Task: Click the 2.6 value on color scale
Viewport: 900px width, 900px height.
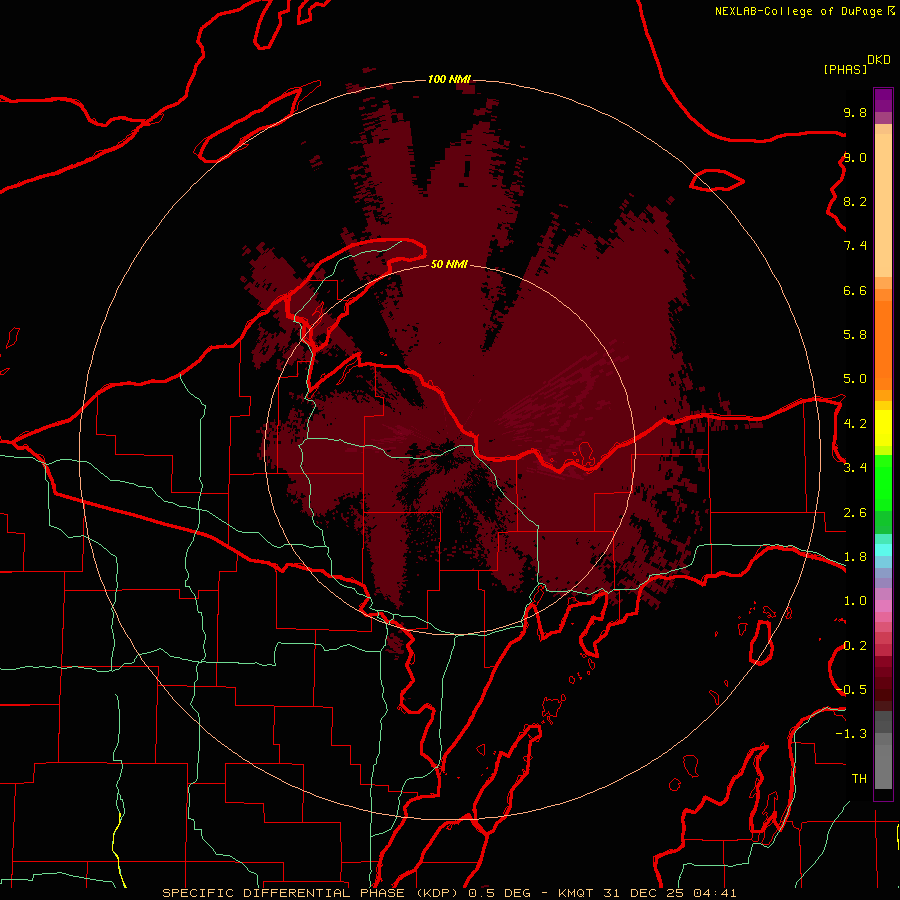Action: click(855, 513)
